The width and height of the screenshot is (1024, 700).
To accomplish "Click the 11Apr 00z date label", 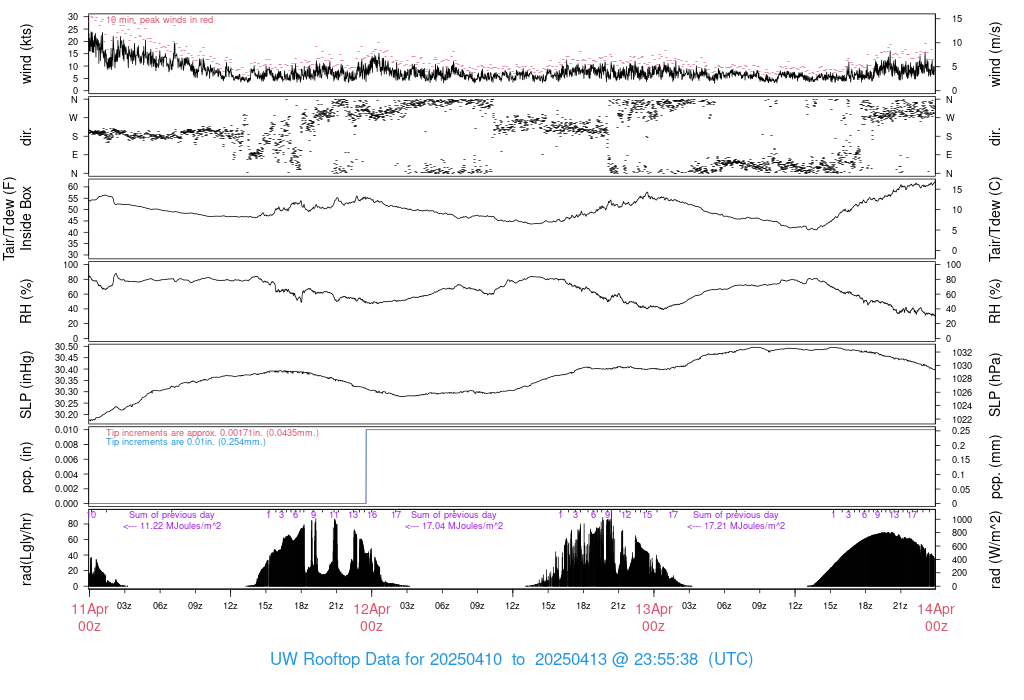I will [89, 617].
